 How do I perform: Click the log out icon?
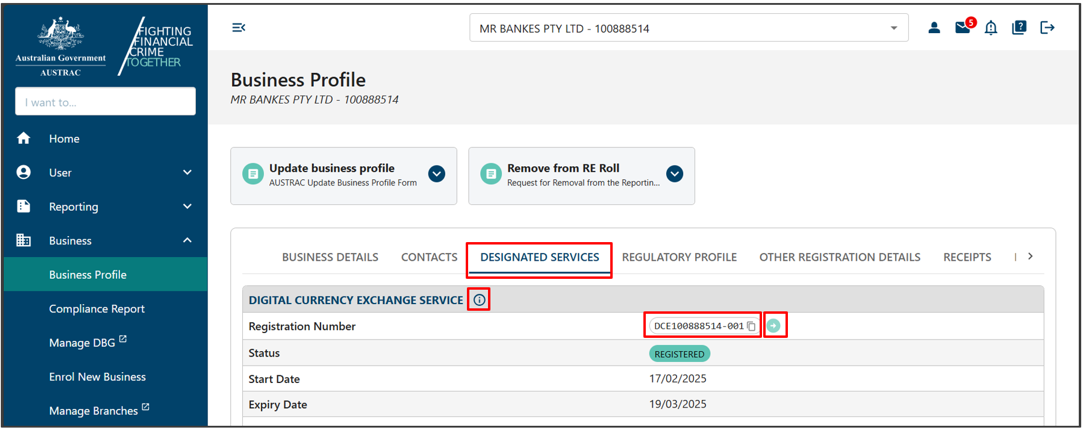1048,28
